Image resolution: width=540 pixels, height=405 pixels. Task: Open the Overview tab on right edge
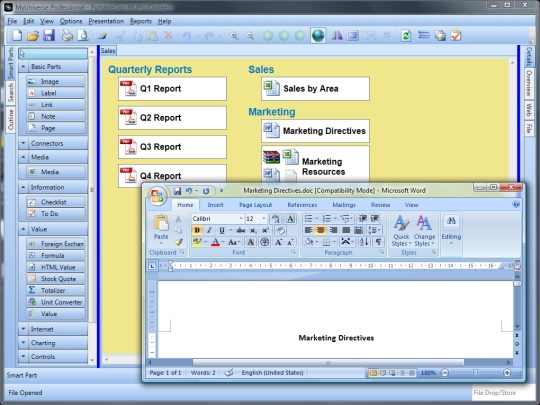[529, 83]
